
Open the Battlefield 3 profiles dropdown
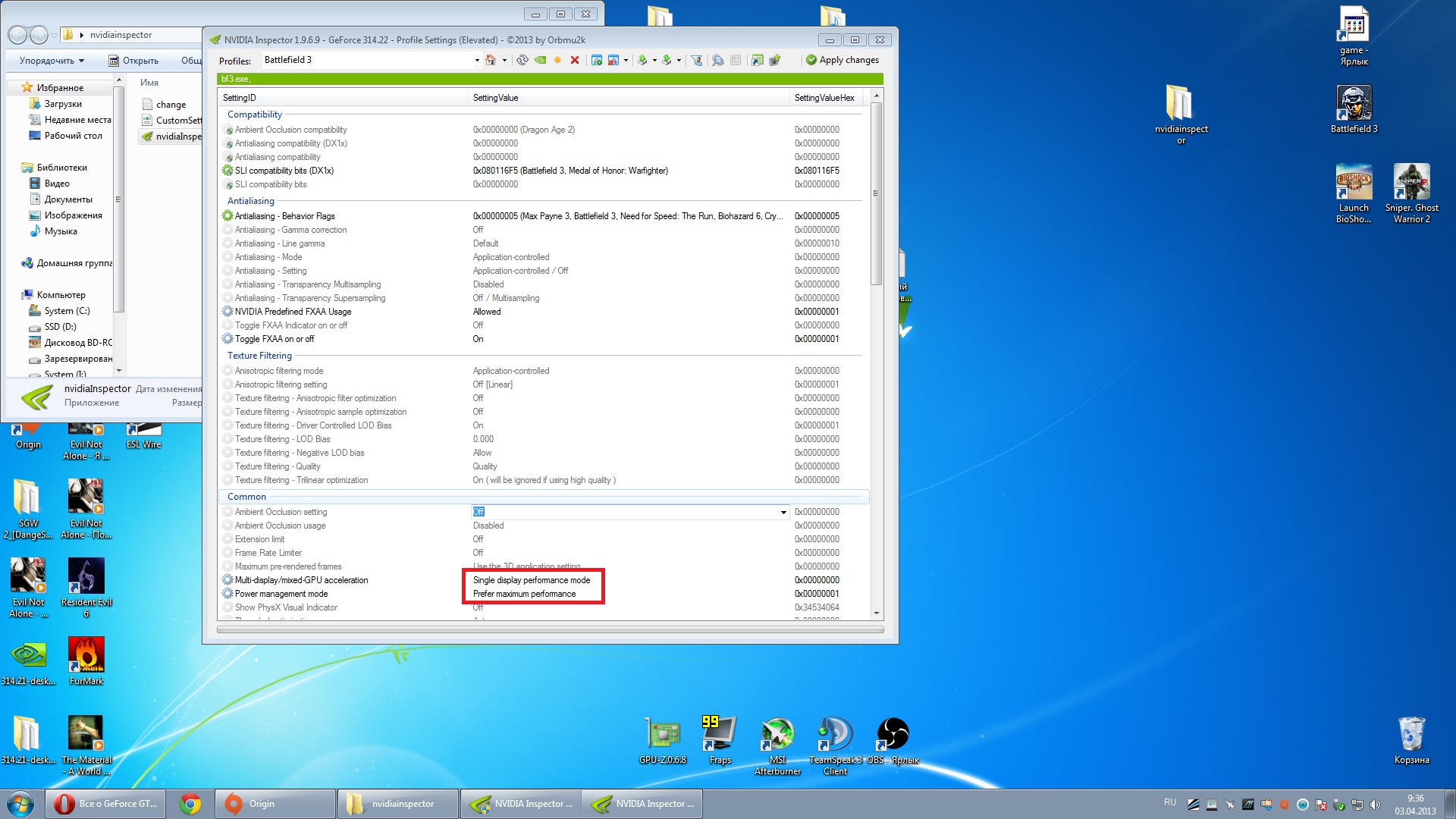tap(477, 60)
